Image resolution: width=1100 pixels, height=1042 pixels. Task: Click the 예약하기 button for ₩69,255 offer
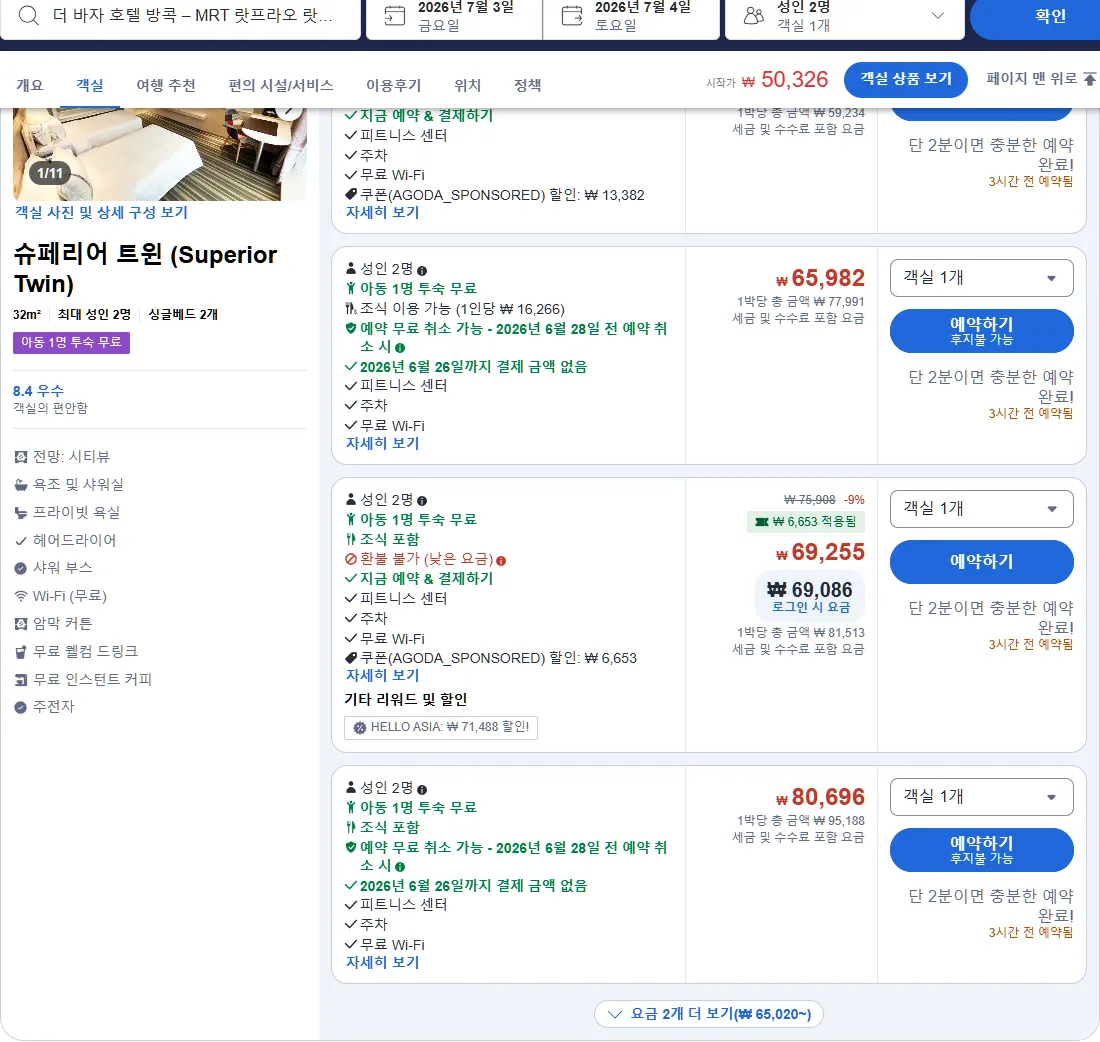pyautogui.click(x=981, y=561)
